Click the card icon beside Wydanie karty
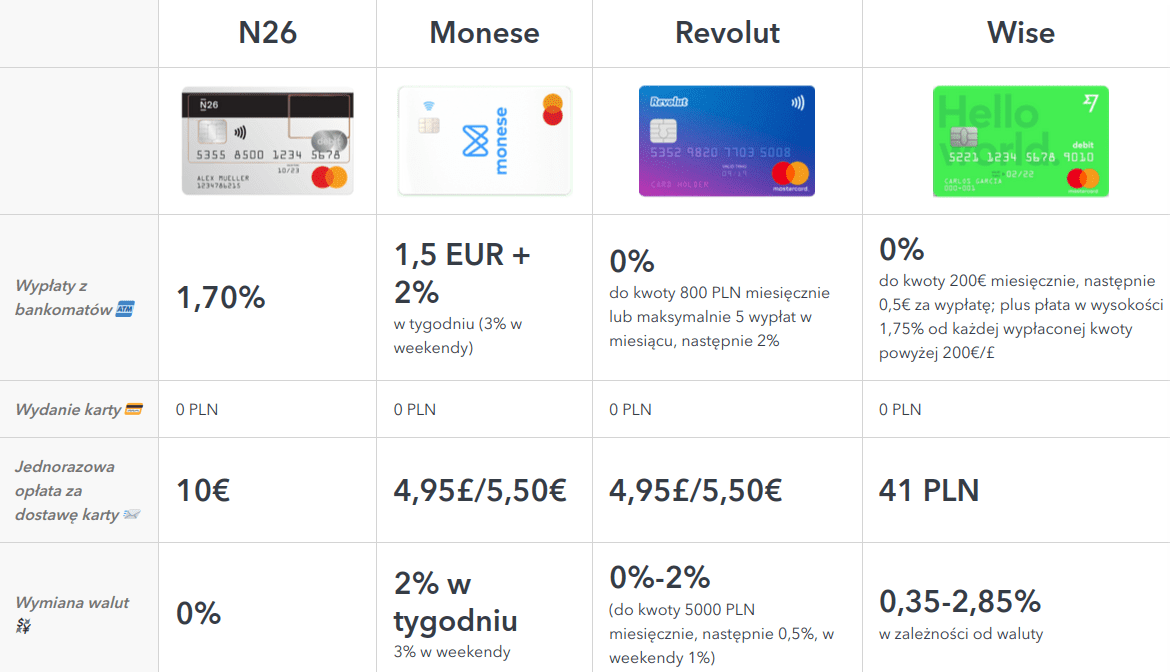Viewport: 1170px width, 672px height. click(134, 409)
